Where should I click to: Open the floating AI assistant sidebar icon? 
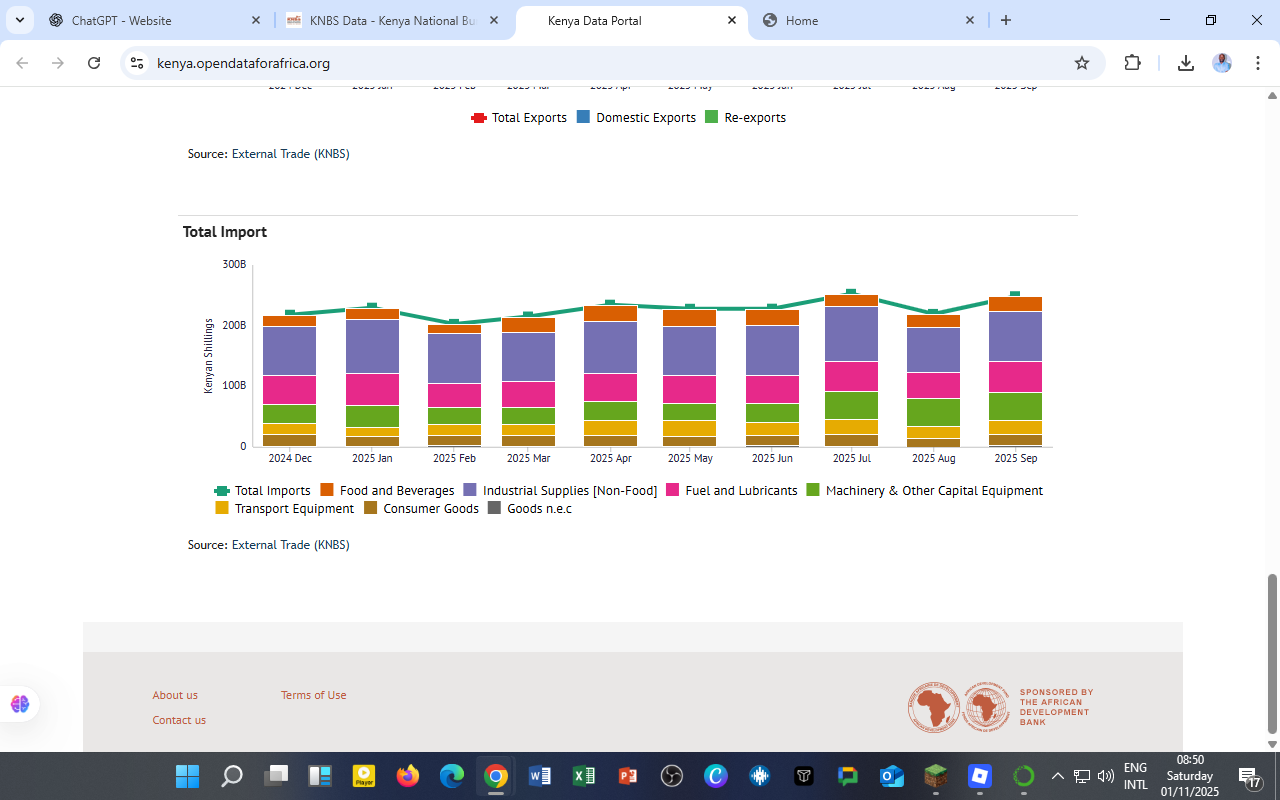coord(19,704)
